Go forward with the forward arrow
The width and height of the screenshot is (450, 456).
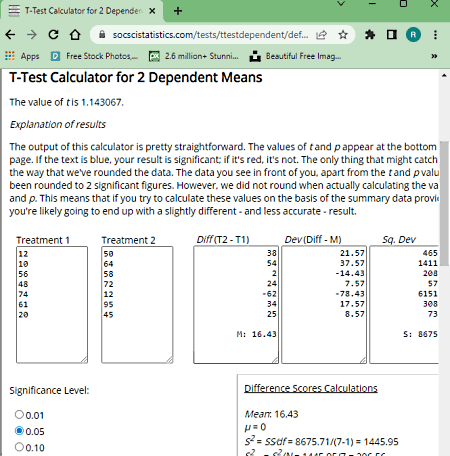pyautogui.click(x=32, y=35)
